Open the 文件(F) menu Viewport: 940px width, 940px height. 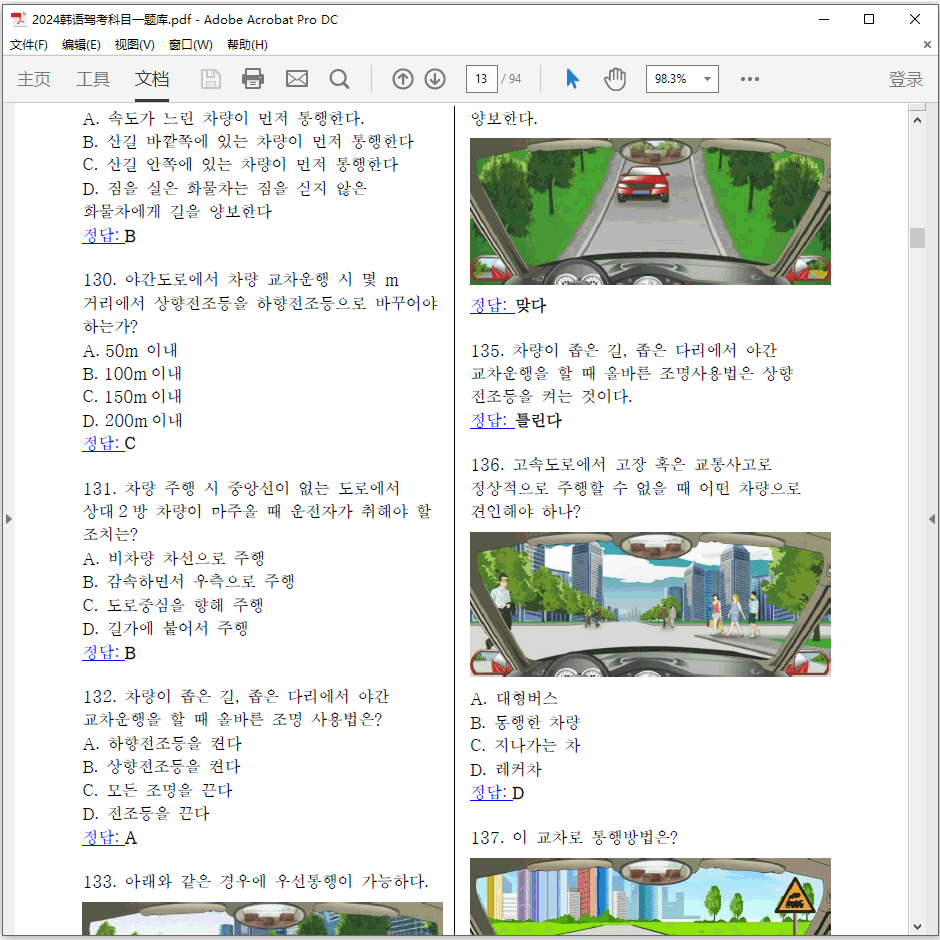pos(29,44)
